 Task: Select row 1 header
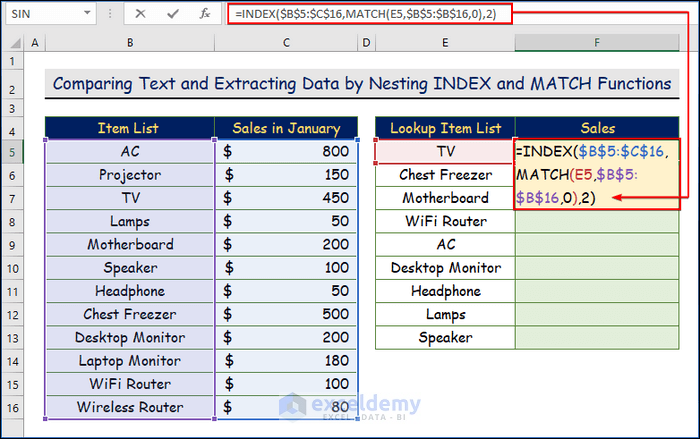pos(12,61)
